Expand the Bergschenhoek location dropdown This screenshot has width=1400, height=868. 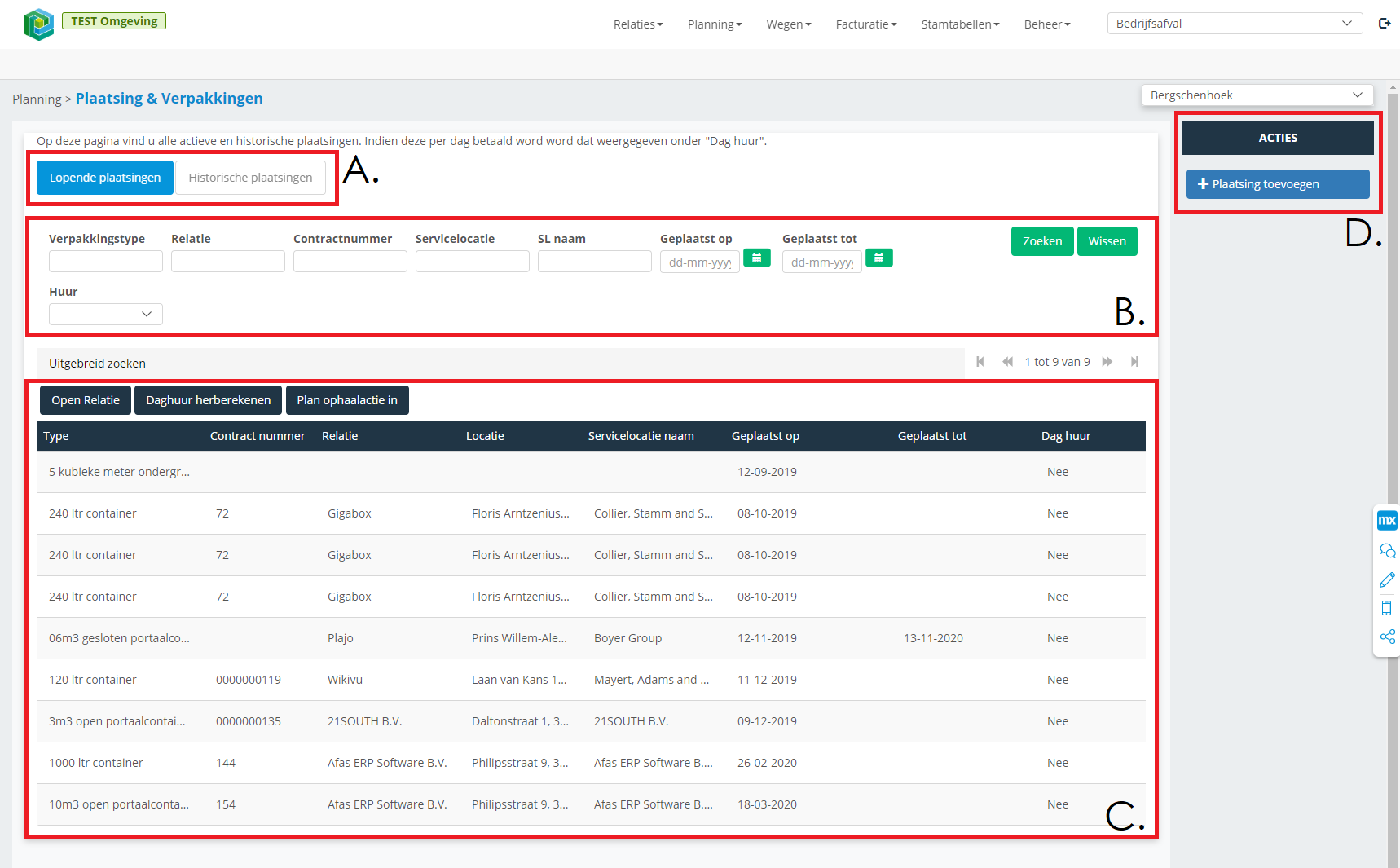(x=1257, y=95)
